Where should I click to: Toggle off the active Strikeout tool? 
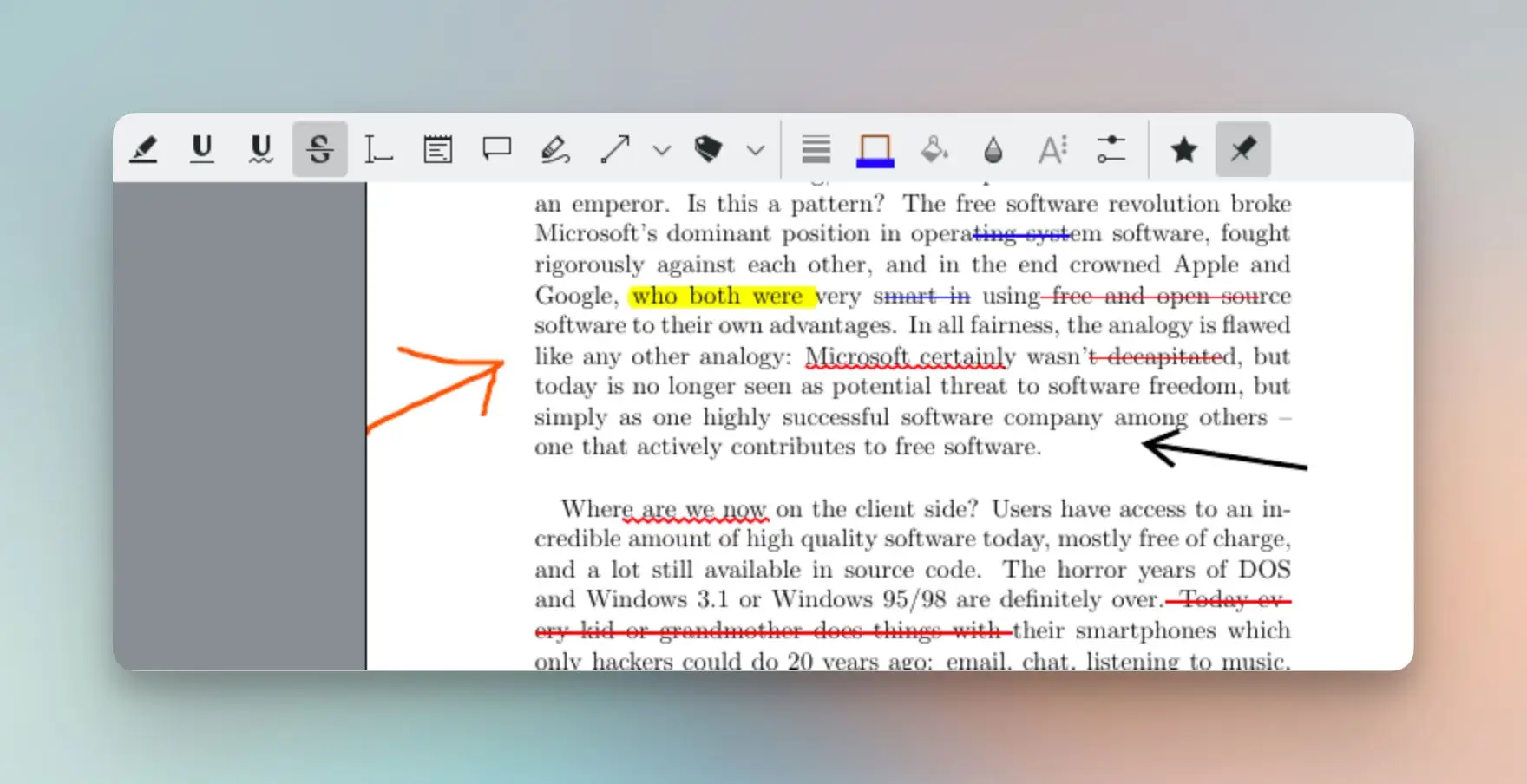[x=319, y=149]
